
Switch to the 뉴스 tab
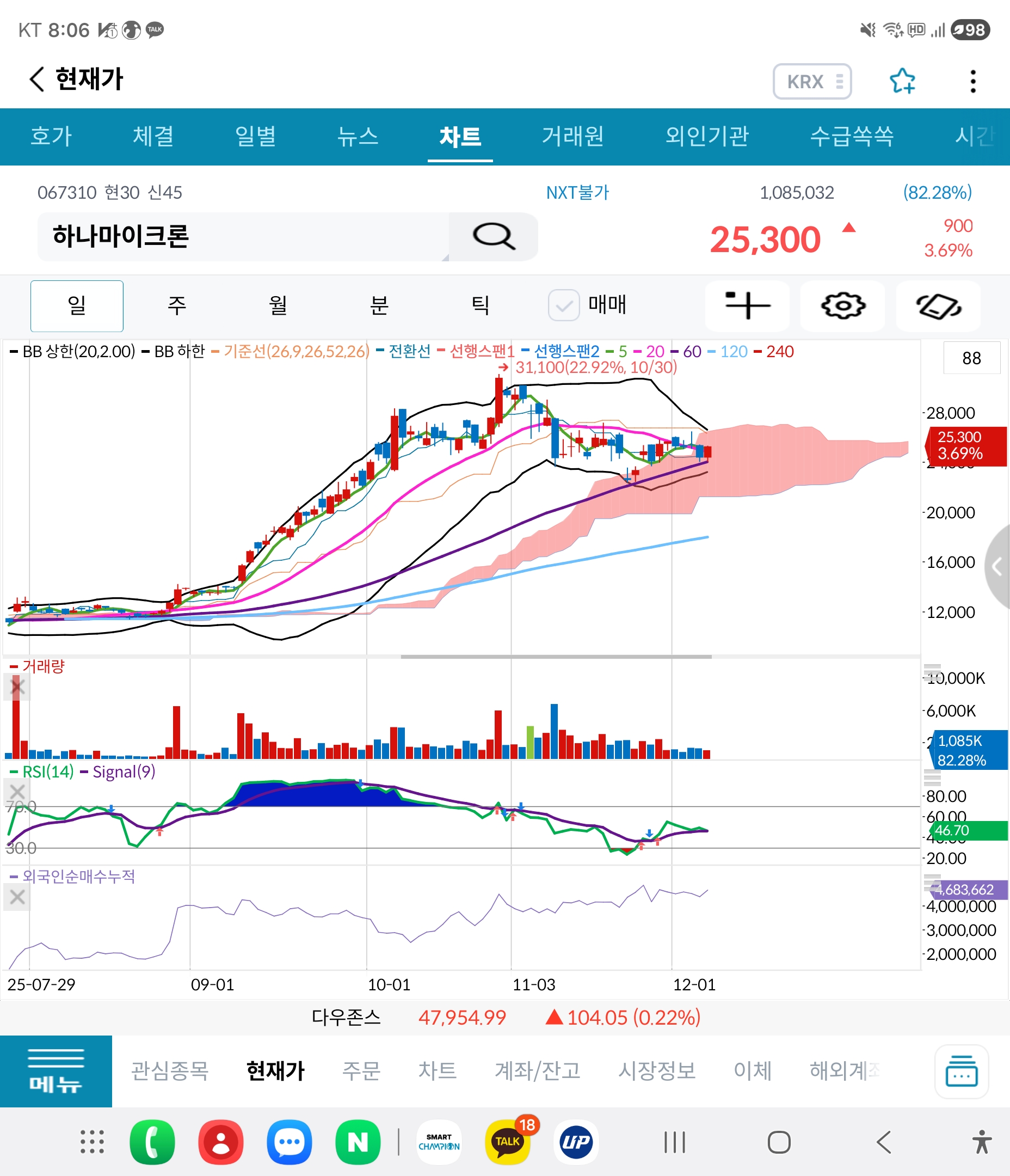pyautogui.click(x=358, y=136)
